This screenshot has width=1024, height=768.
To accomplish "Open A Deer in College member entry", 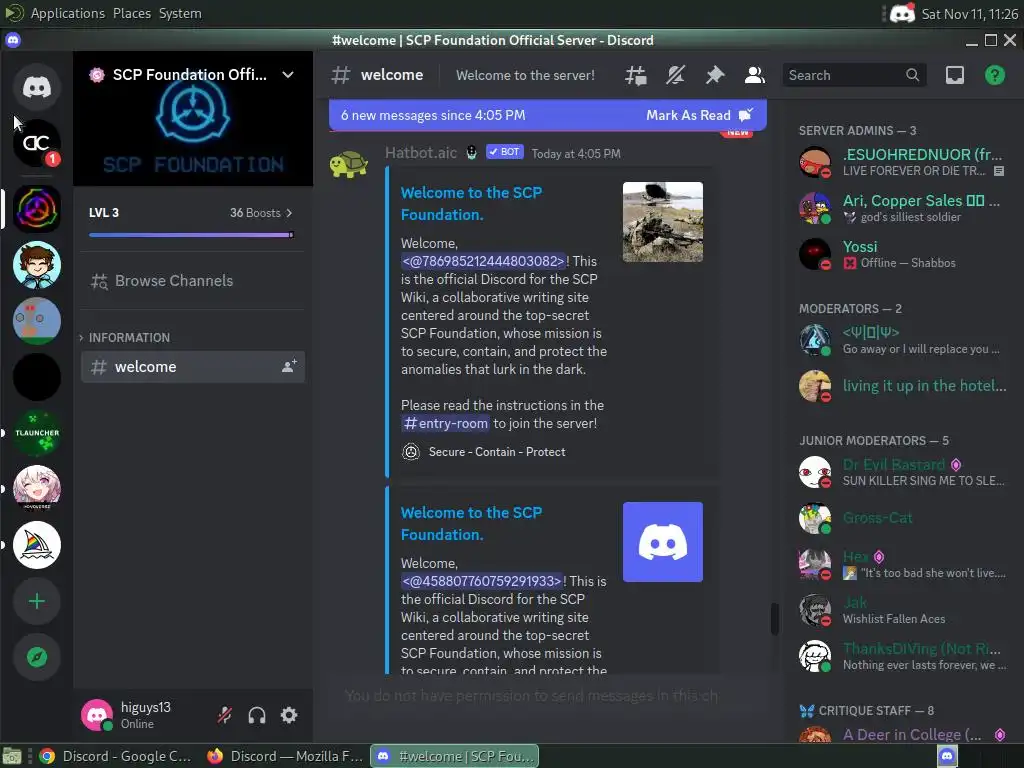I will (x=903, y=735).
